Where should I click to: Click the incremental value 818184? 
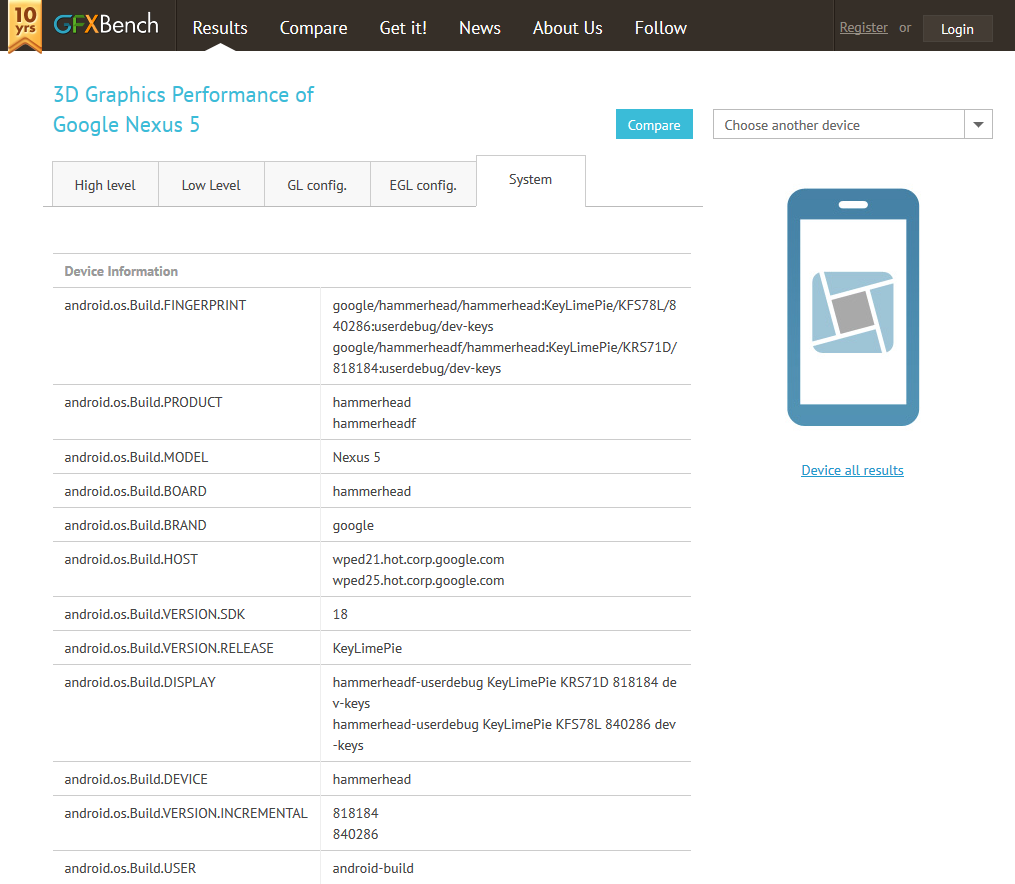point(355,813)
